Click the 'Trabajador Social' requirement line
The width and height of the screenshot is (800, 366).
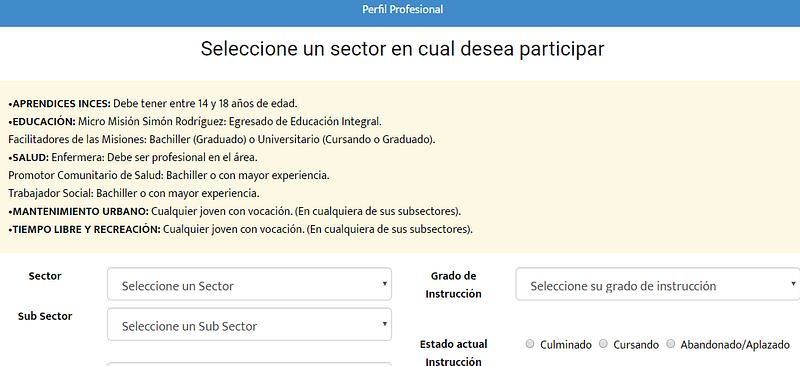tap(134, 193)
